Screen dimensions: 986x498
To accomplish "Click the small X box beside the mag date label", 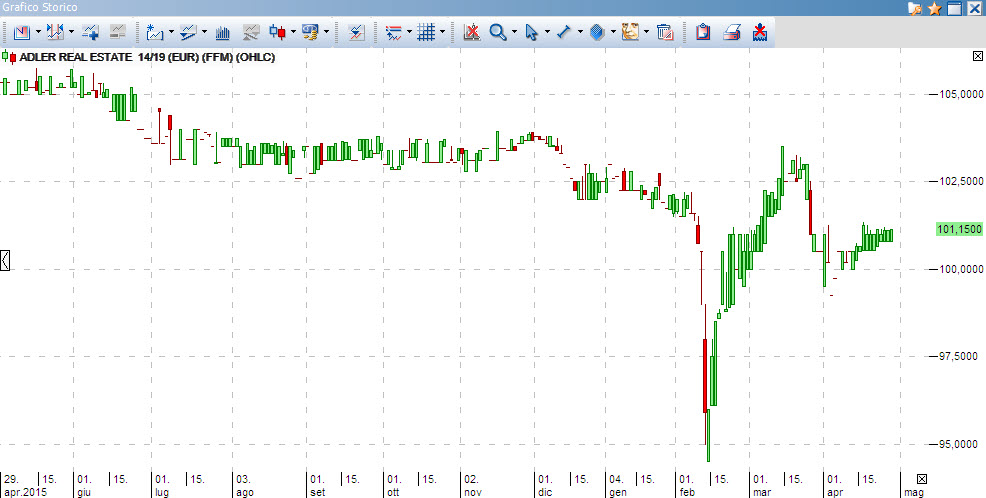I will coord(922,479).
